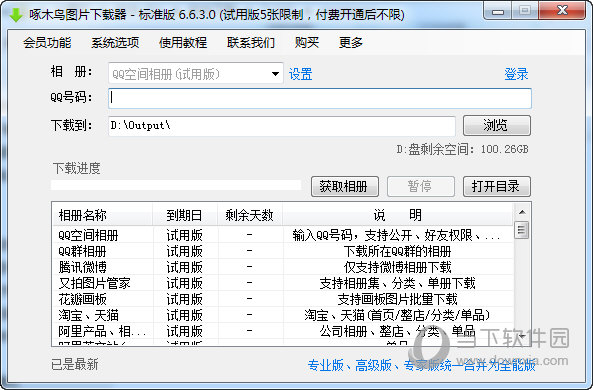Click the 下载所在QQ群的相册 description

(x=397, y=251)
